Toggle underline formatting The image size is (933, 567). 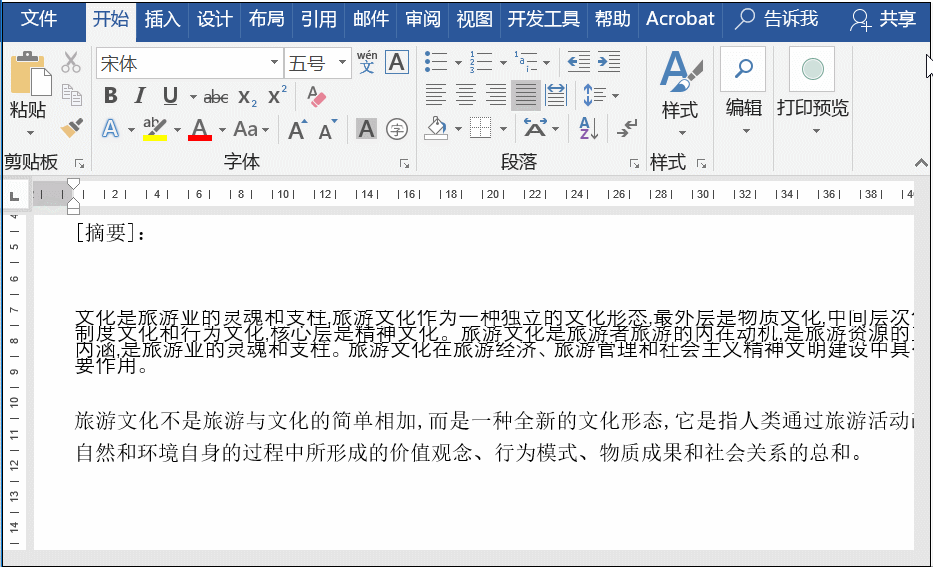point(170,96)
